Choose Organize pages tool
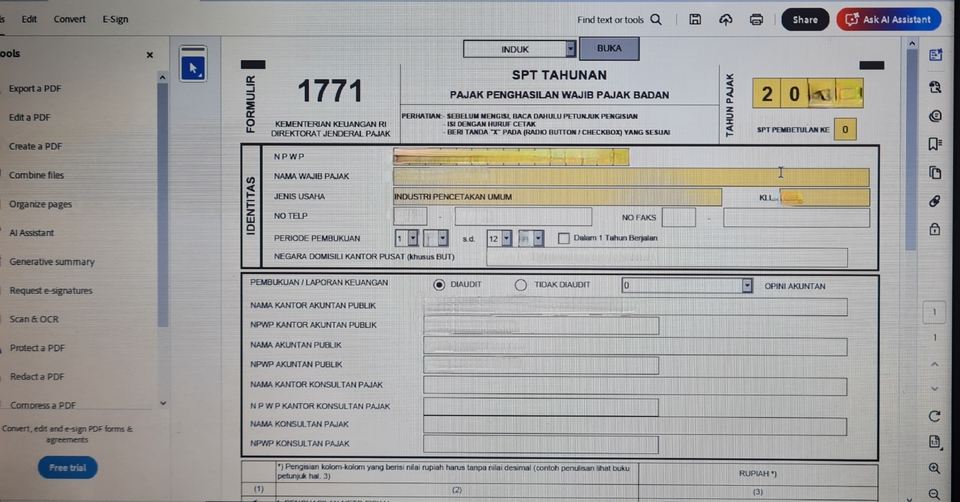Viewport: 960px width, 502px height. 40,204
